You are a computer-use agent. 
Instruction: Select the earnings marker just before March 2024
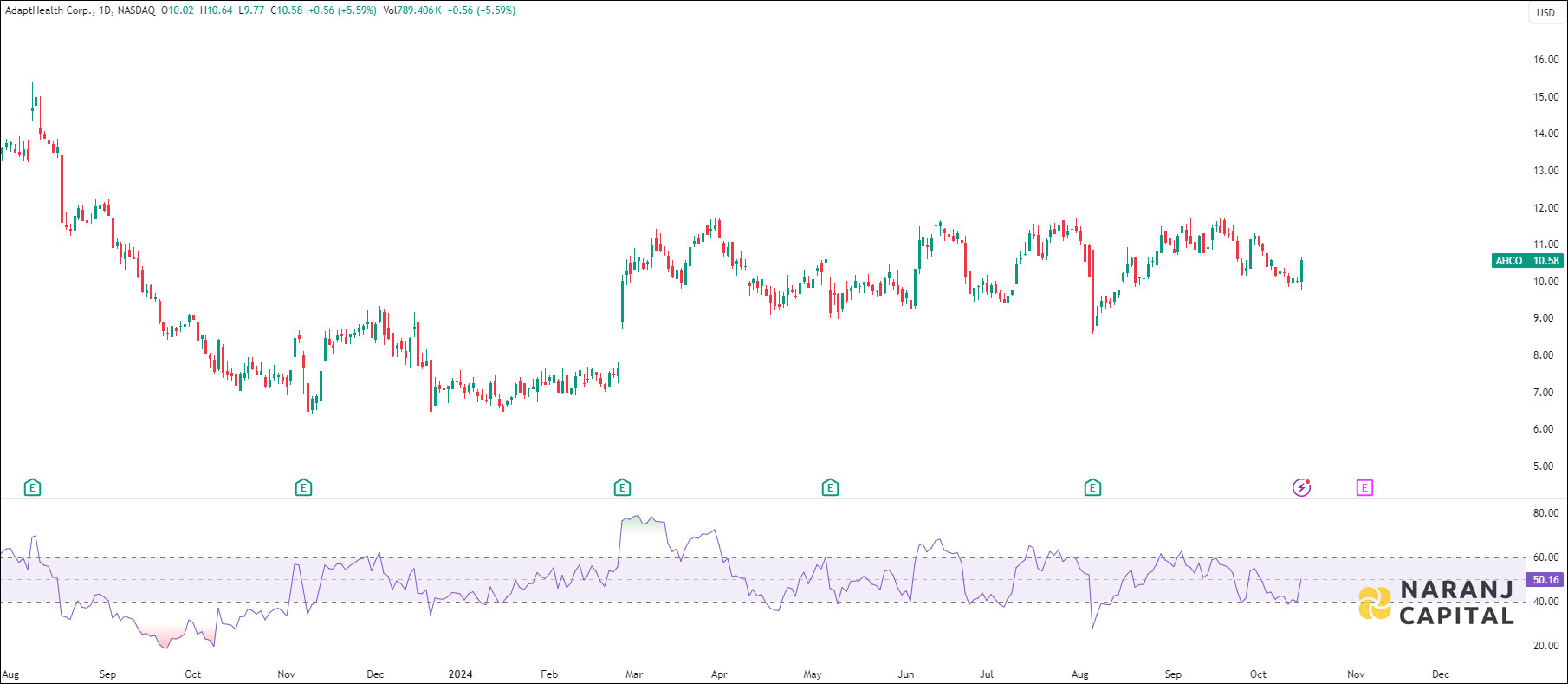622,488
